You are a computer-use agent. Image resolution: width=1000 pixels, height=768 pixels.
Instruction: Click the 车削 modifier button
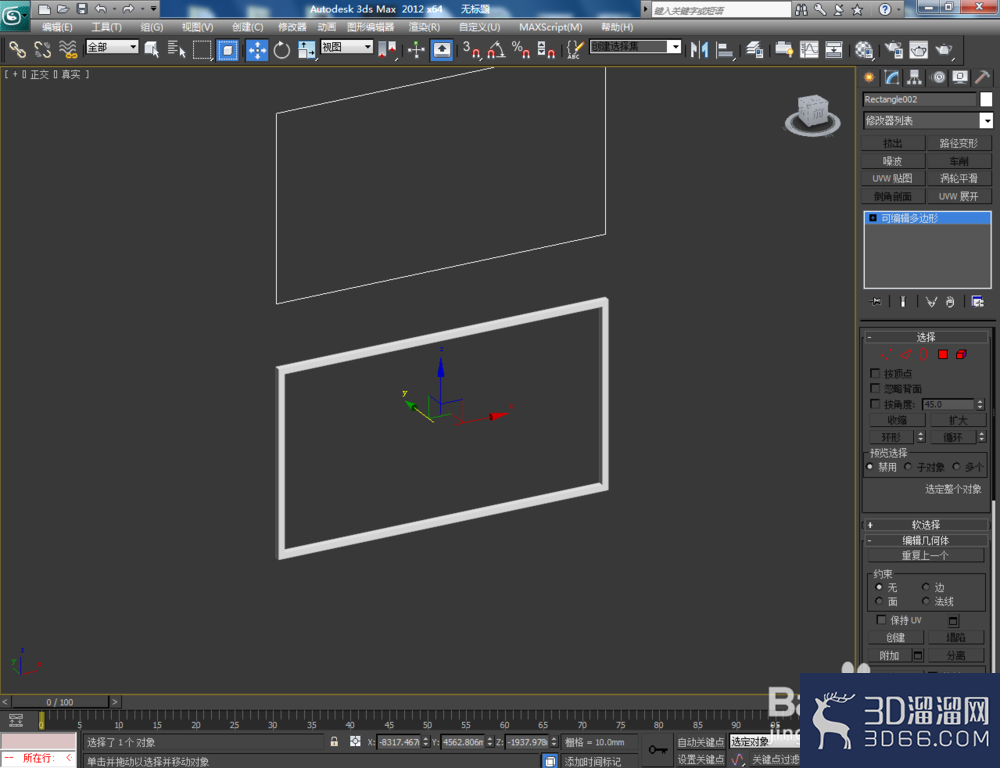[959, 161]
